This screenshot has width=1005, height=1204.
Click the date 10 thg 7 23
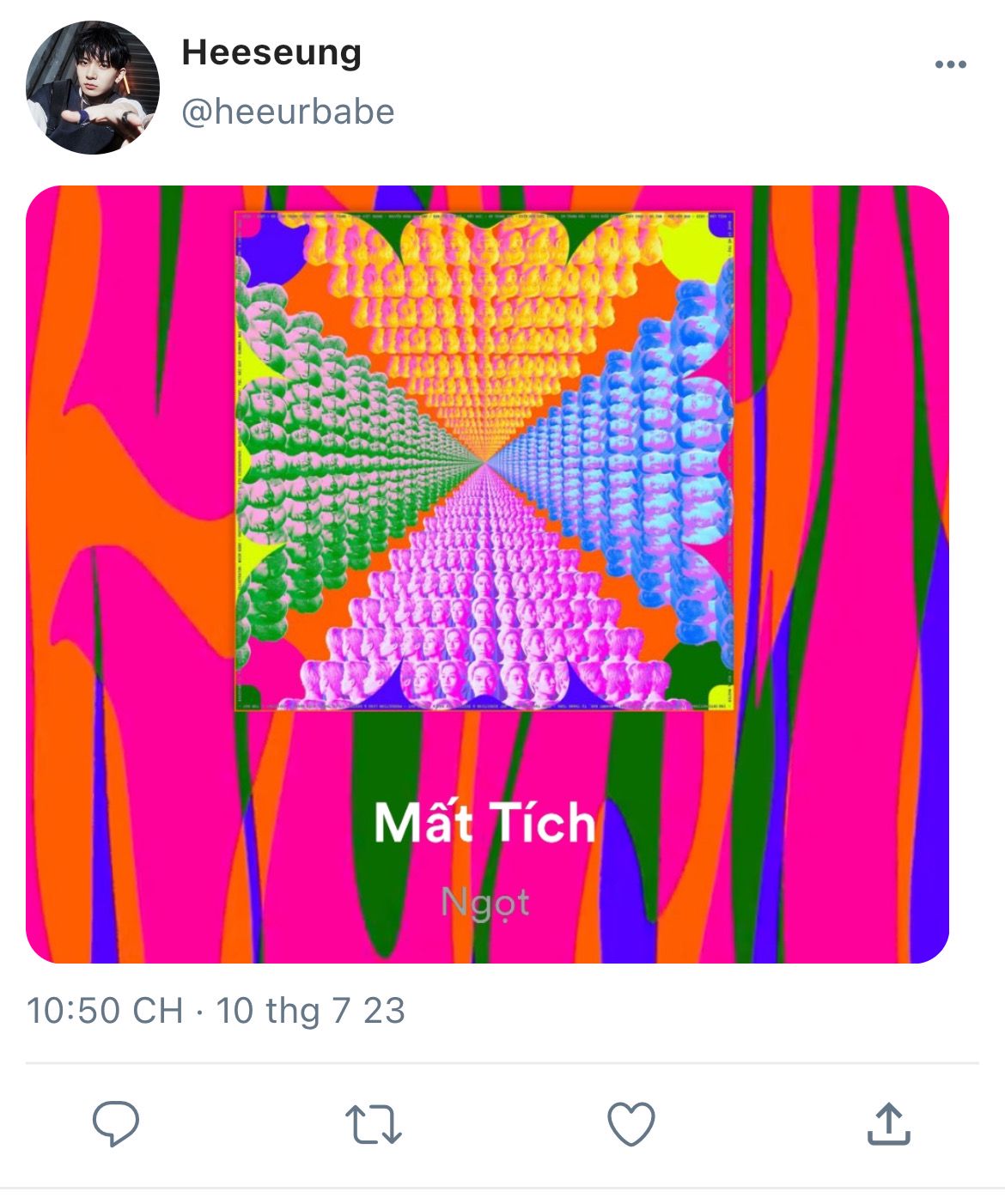(310, 1011)
